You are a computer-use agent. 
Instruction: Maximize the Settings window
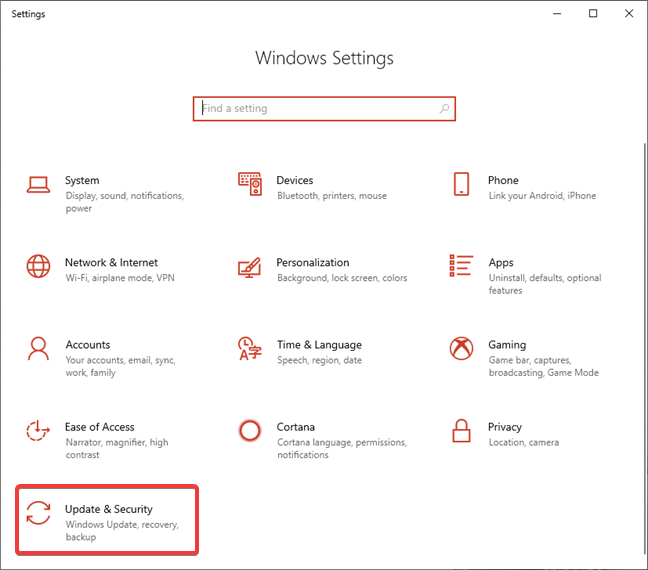[x=593, y=14]
